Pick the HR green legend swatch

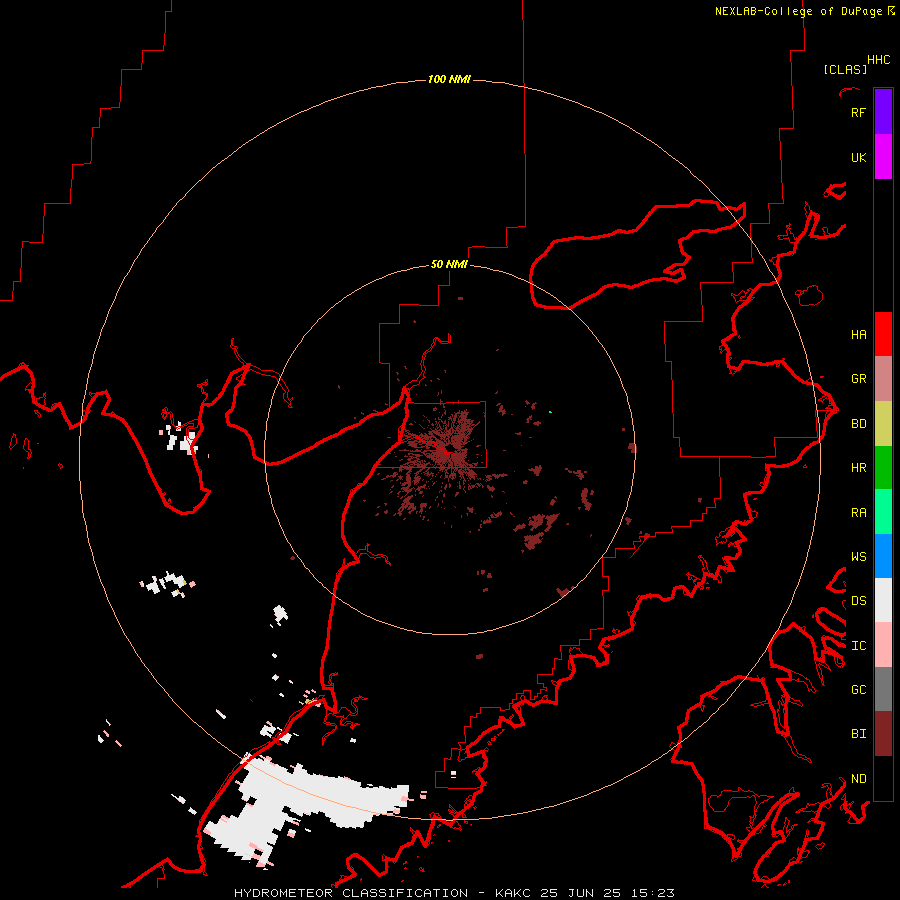pos(883,468)
